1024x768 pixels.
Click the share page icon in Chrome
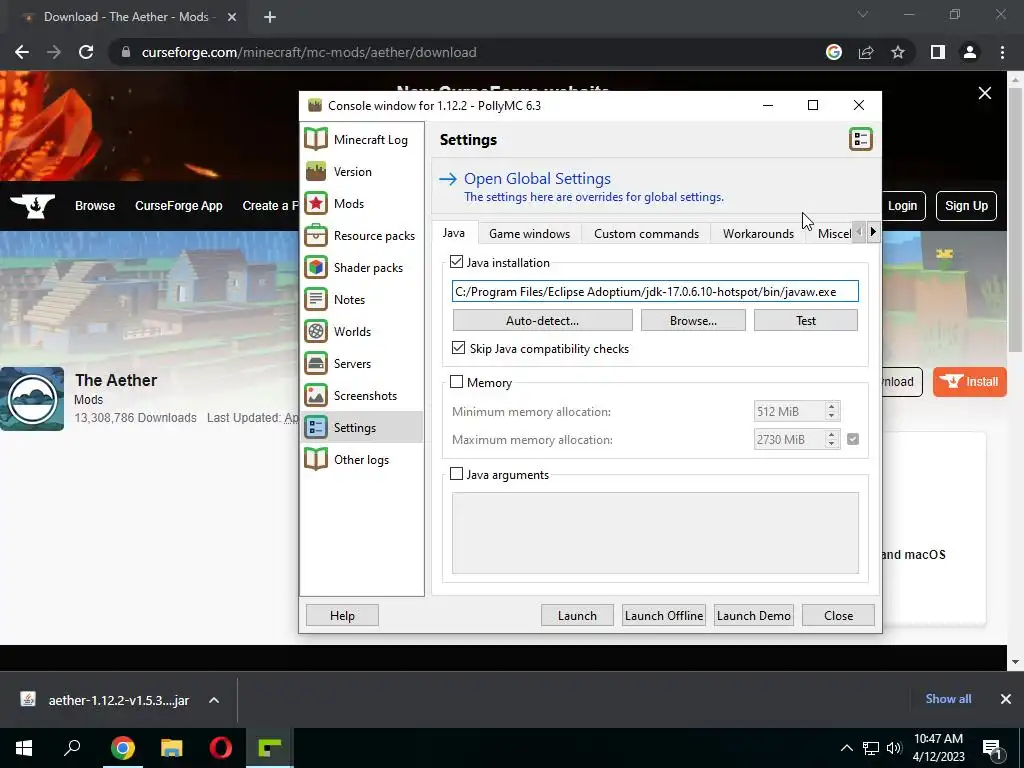(x=866, y=52)
